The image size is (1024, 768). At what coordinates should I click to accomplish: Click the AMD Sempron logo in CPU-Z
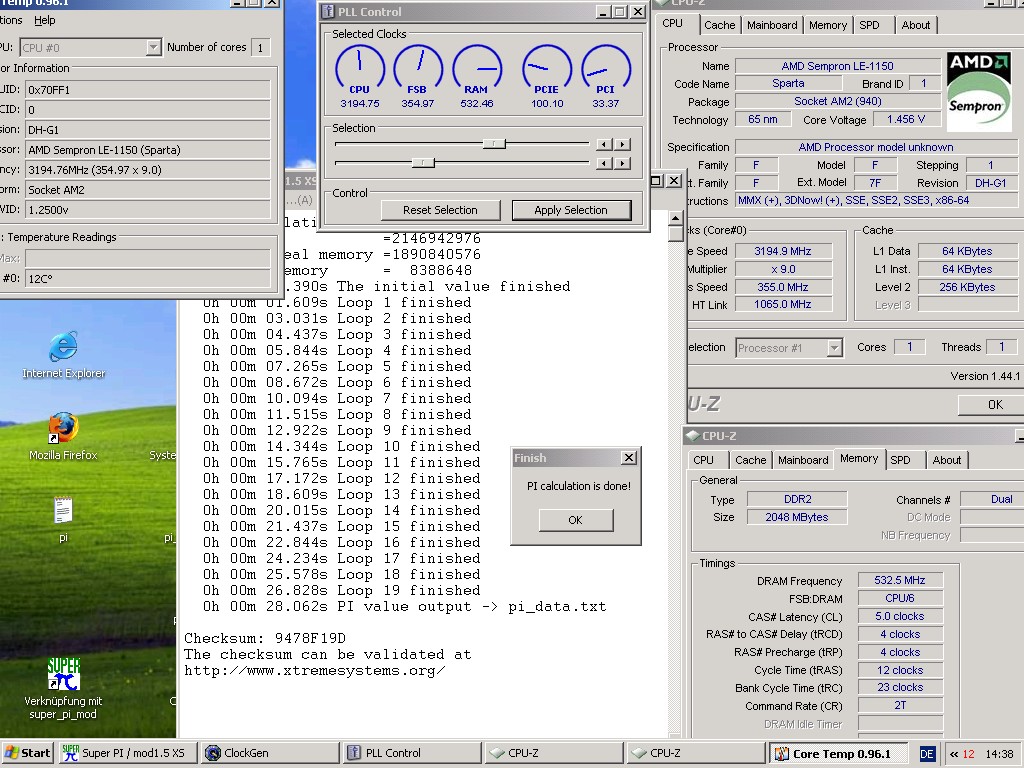[979, 91]
